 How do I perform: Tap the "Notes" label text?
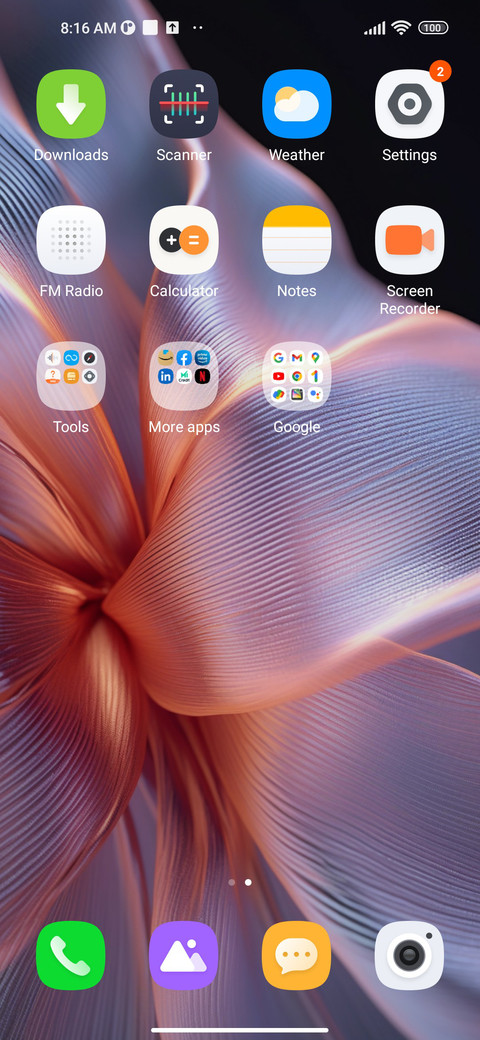pyautogui.click(x=296, y=291)
